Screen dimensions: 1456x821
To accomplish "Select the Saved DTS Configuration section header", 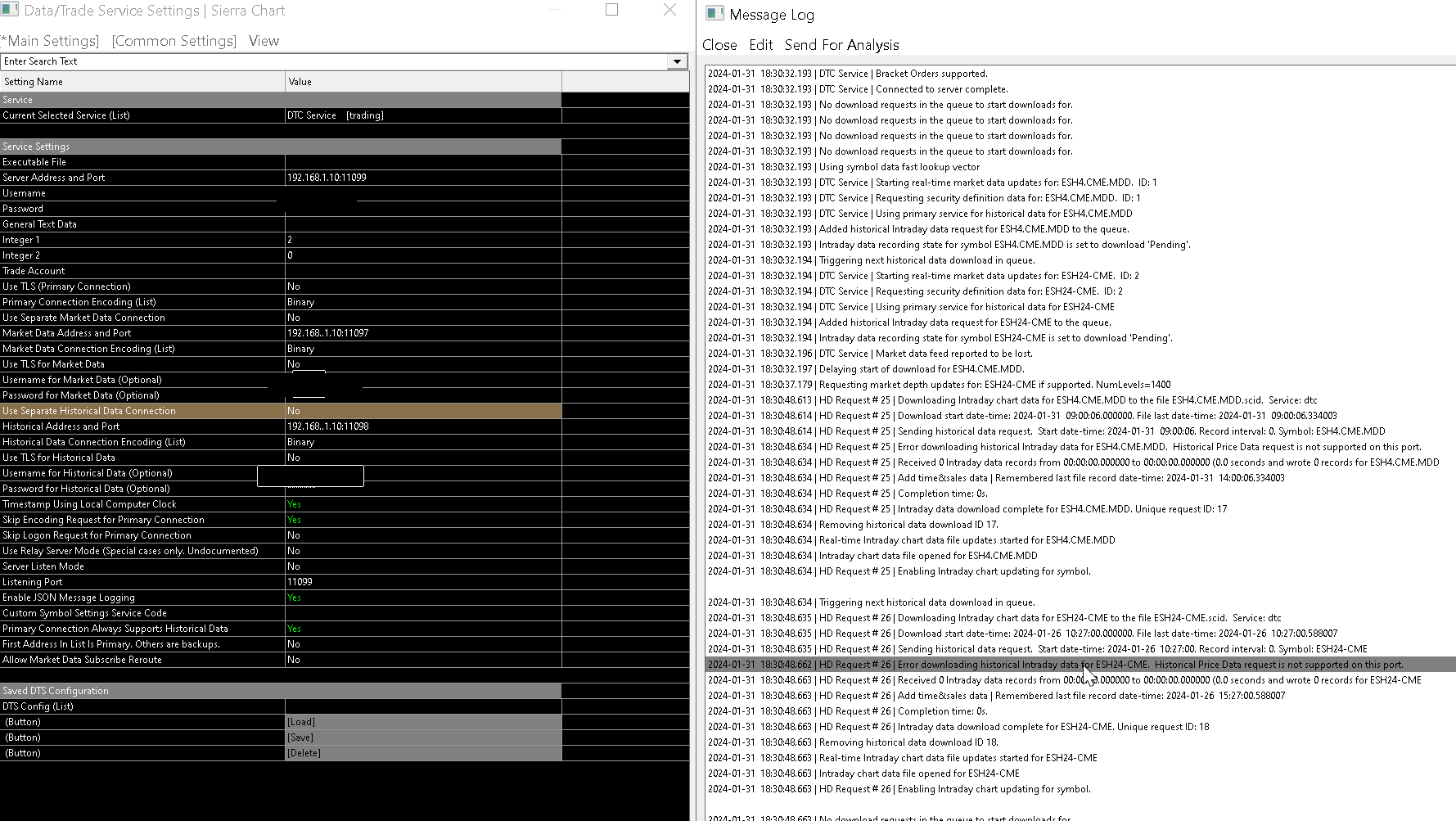I will tap(281, 691).
